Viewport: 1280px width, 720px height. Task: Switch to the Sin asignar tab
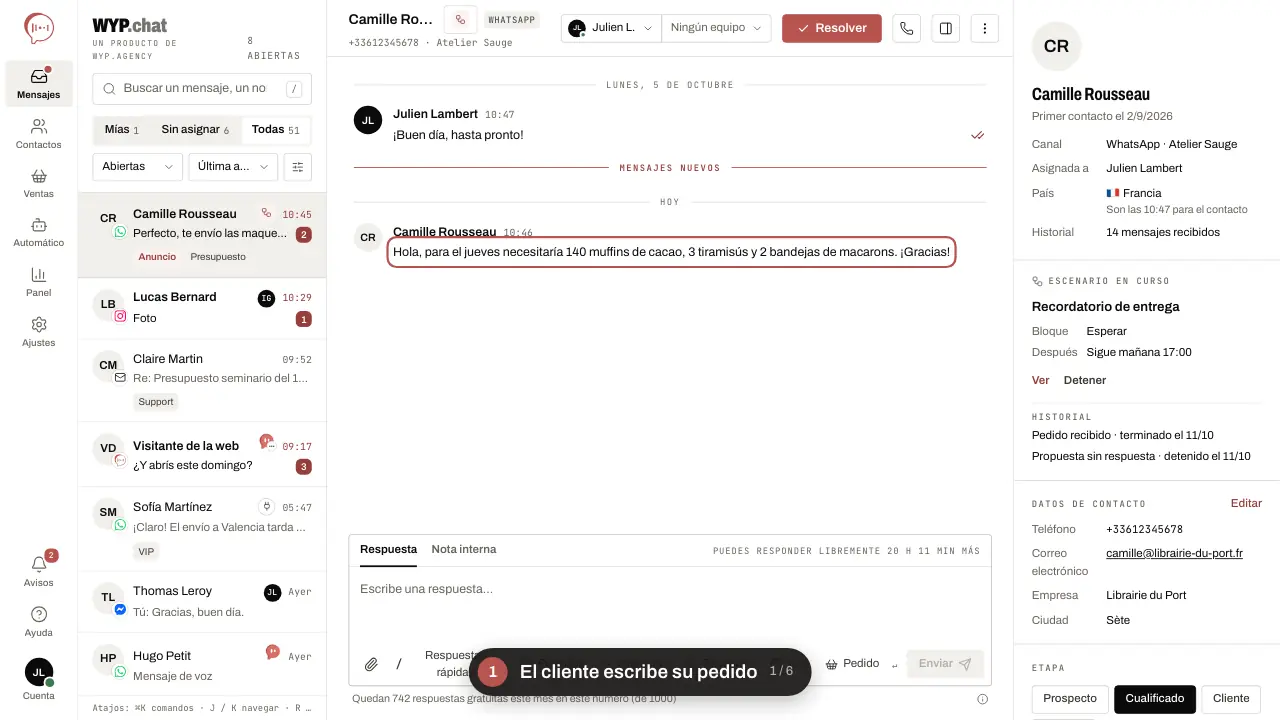[195, 130]
